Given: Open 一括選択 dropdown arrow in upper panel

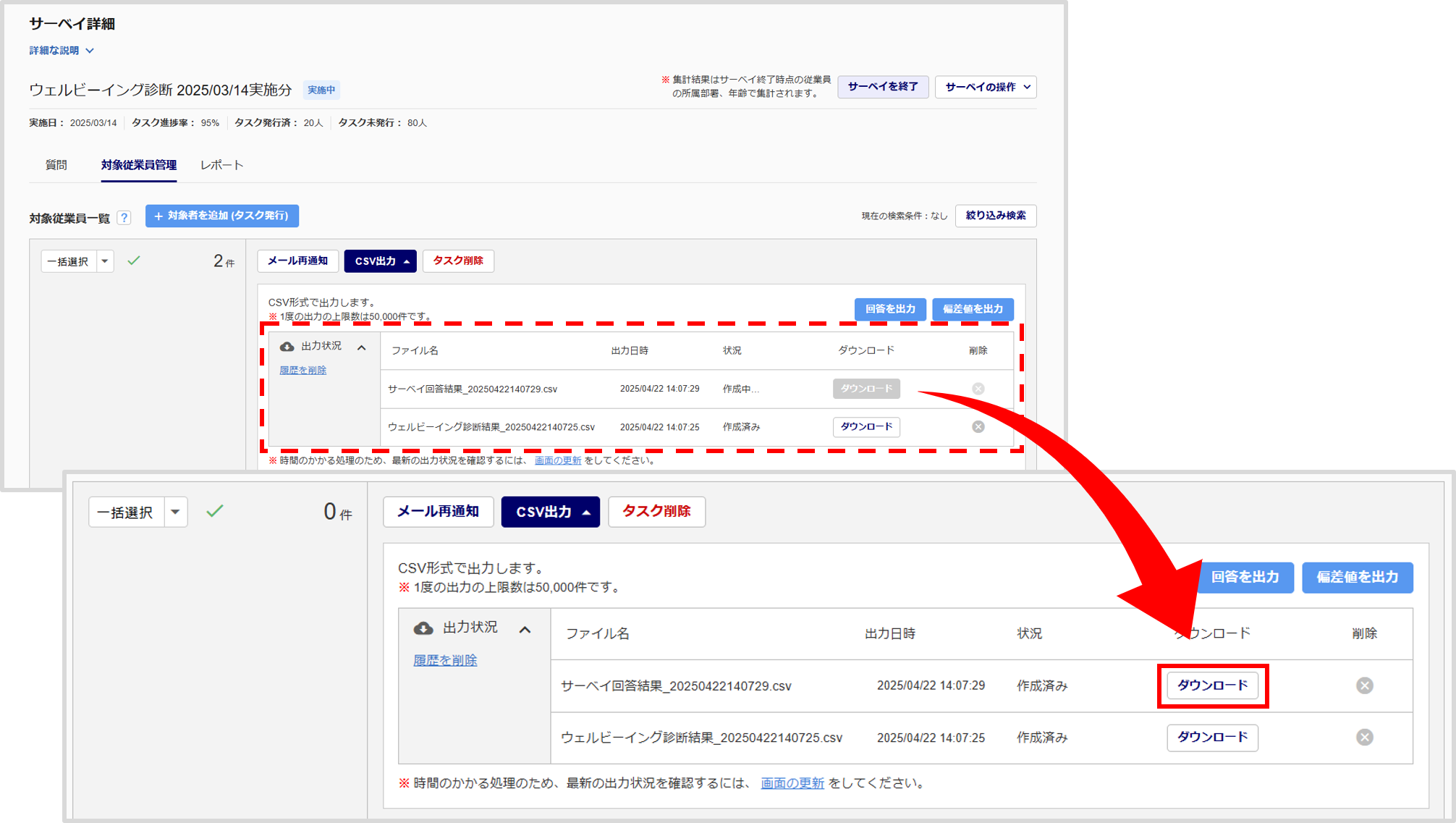Looking at the screenshot, I should 105,261.
